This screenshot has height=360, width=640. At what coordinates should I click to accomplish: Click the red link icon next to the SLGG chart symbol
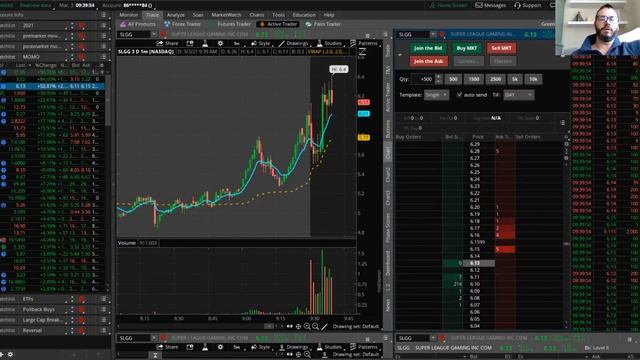(x=163, y=34)
